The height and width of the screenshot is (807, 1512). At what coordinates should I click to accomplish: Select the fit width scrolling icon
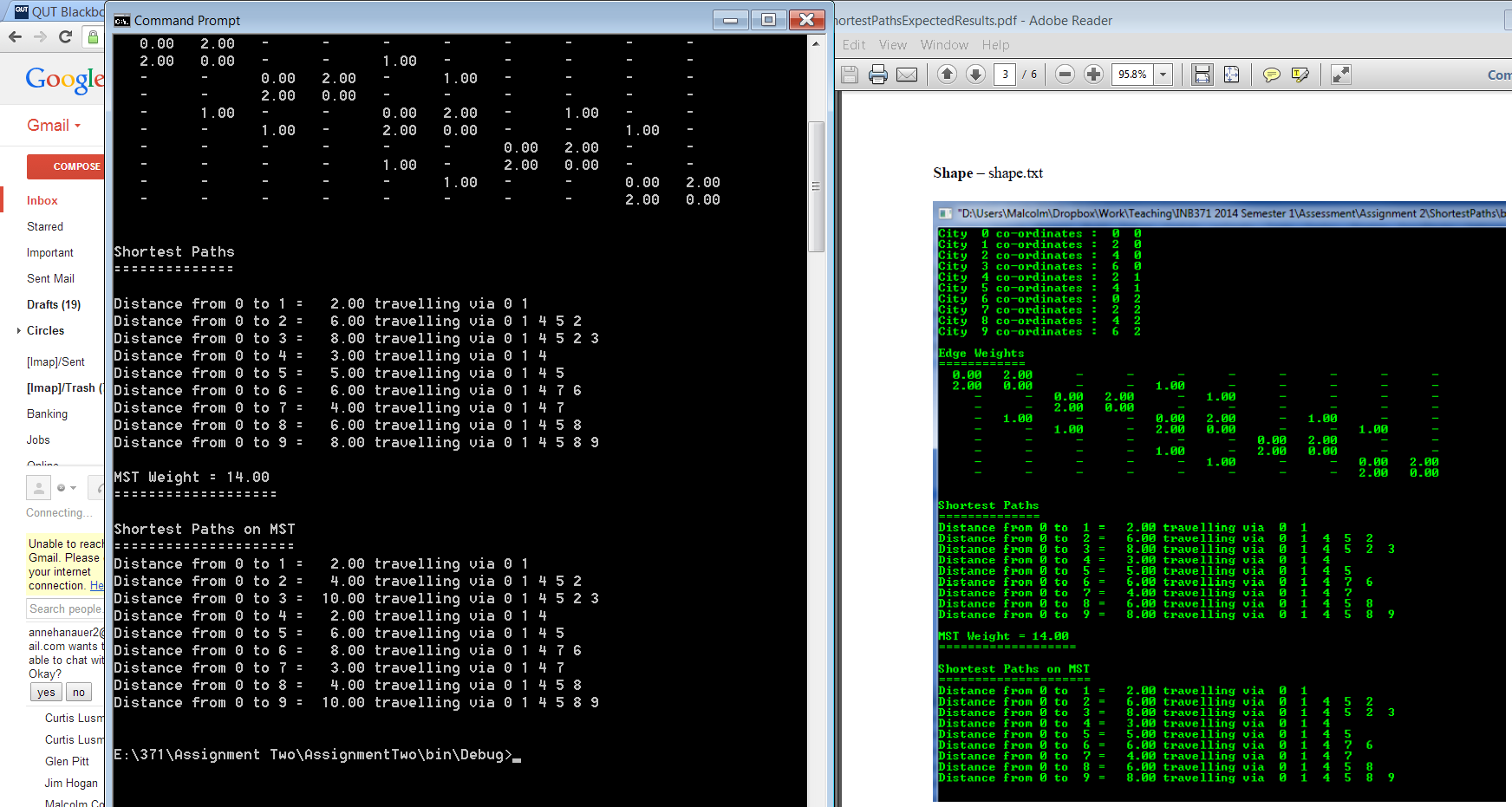pyautogui.click(x=1202, y=75)
